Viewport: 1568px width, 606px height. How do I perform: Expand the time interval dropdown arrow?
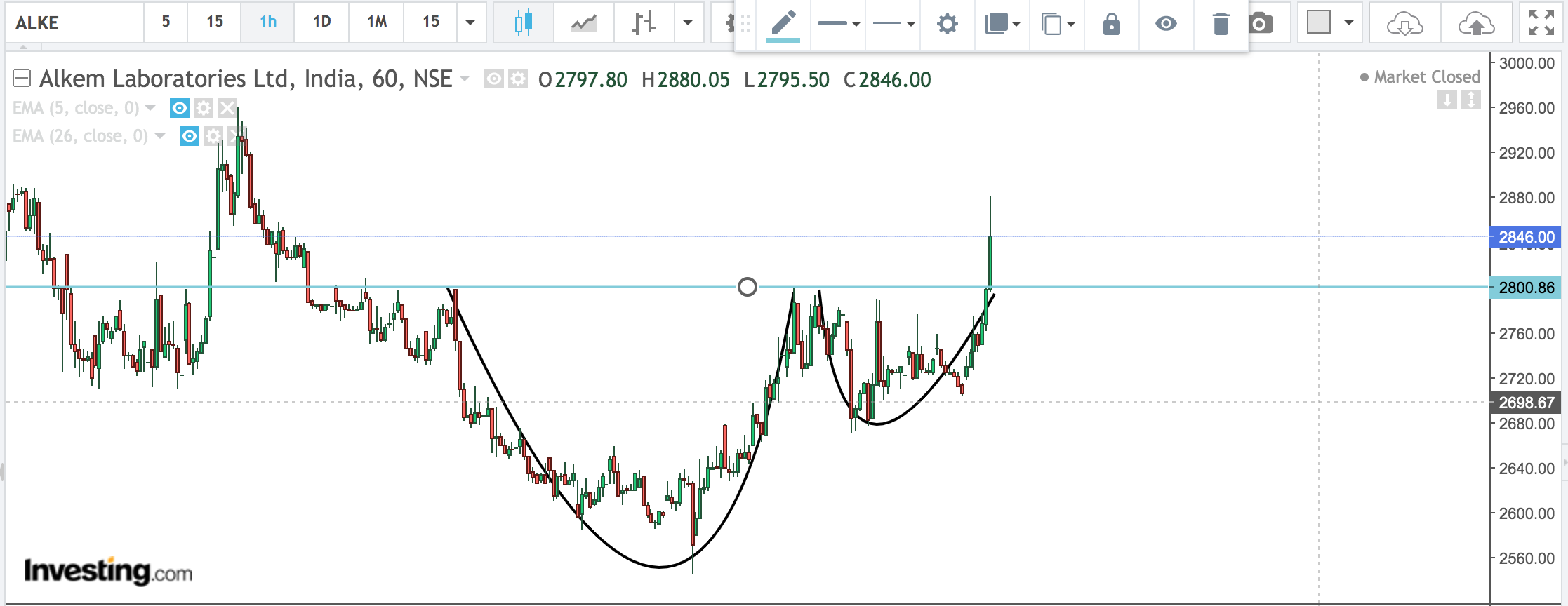click(470, 22)
